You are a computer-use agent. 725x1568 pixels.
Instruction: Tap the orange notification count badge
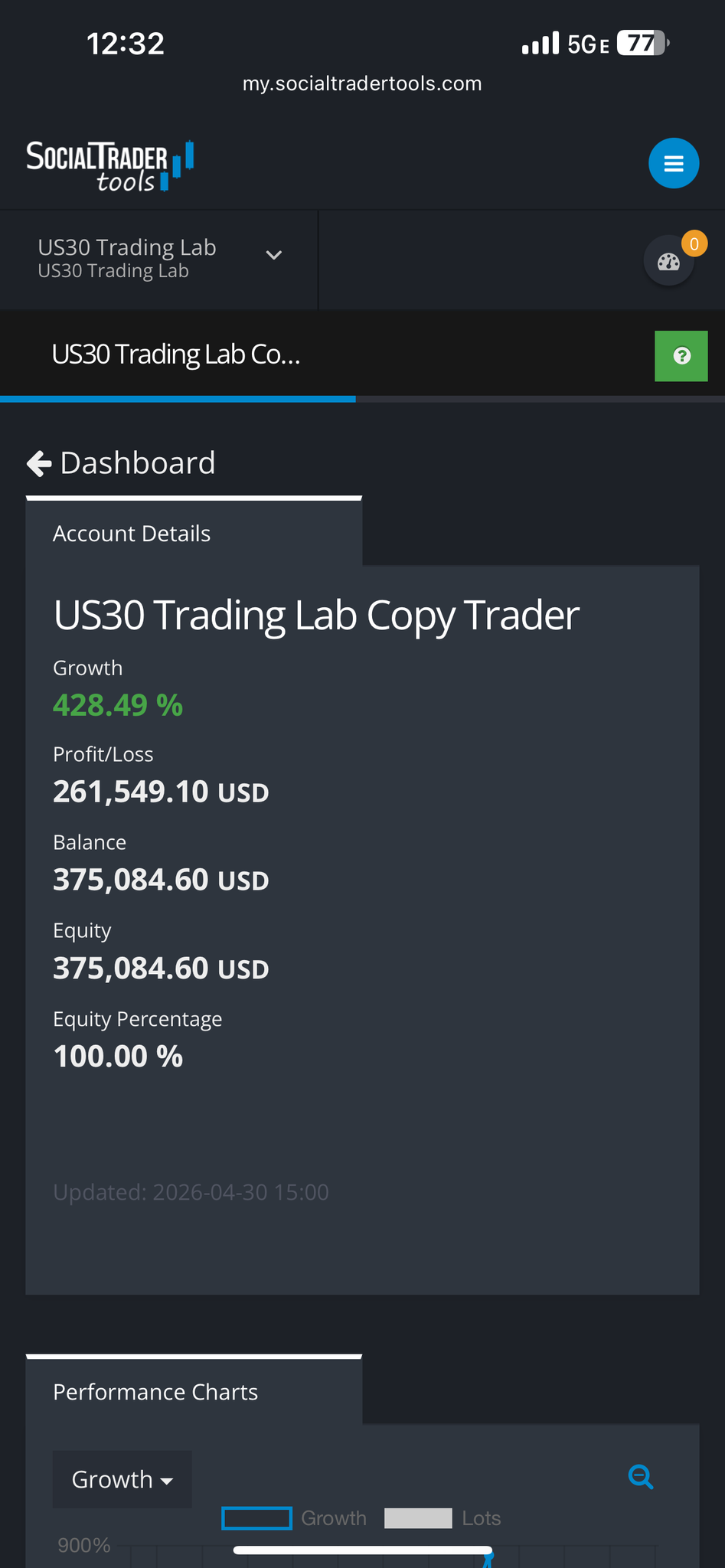[694, 244]
